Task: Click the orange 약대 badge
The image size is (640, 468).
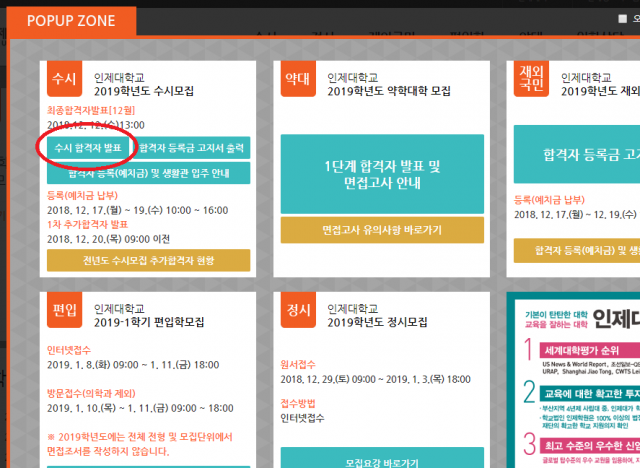Action: (x=298, y=78)
